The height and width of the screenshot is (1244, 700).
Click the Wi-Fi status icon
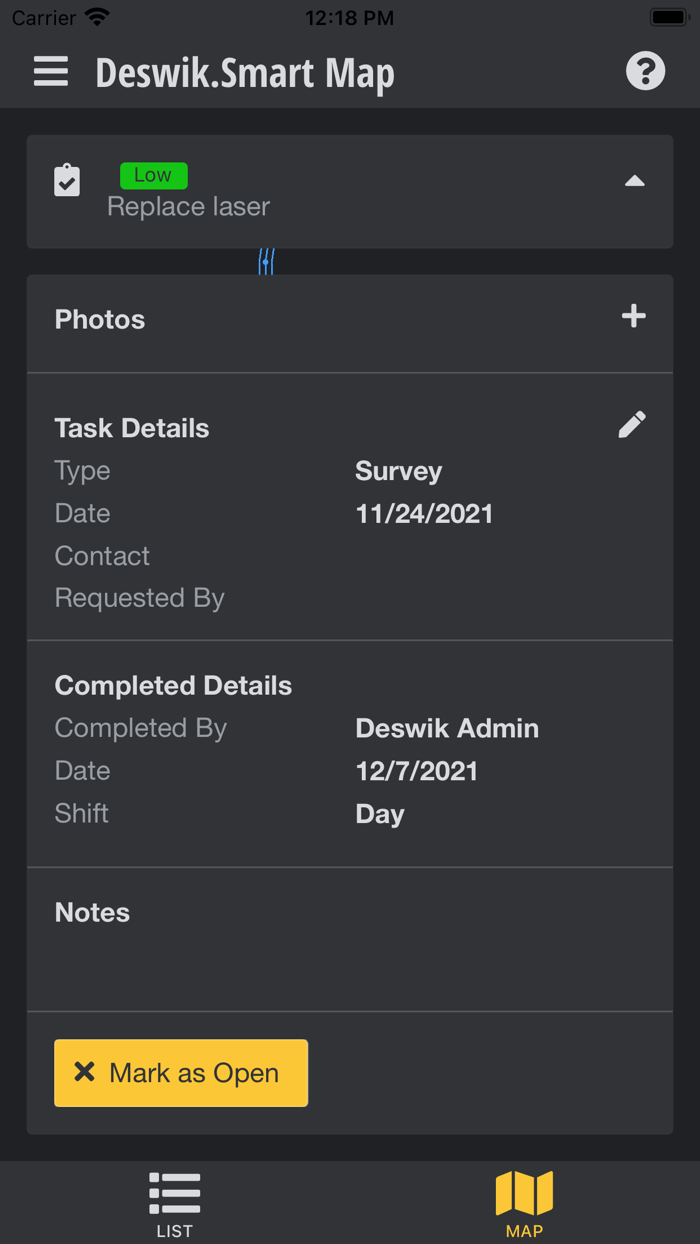point(96,16)
